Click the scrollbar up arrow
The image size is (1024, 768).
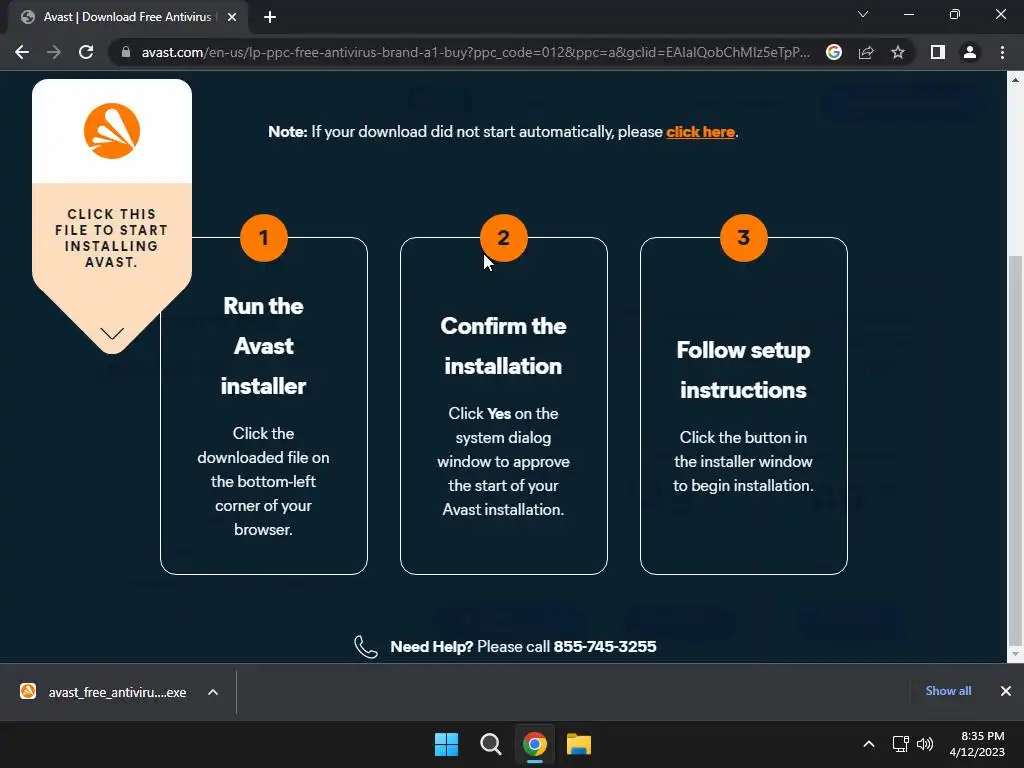[x=1015, y=80]
